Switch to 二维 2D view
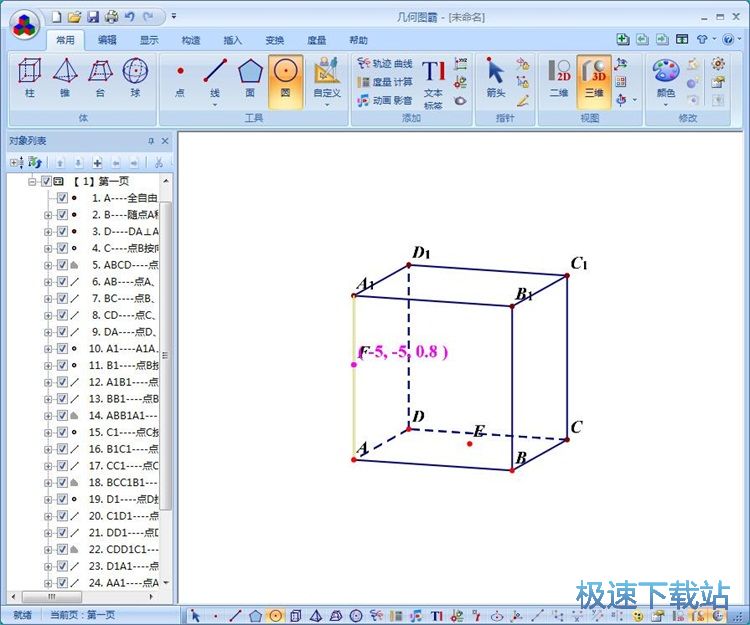This screenshot has width=750, height=625. click(x=560, y=77)
